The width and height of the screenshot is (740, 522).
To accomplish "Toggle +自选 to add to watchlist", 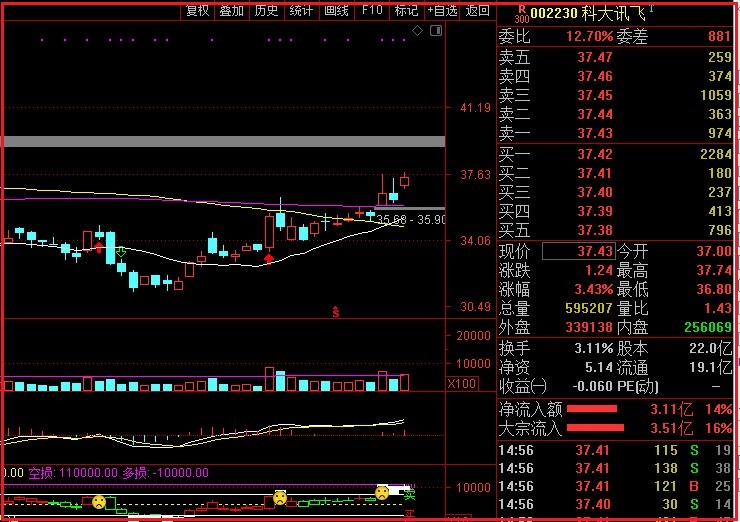I will 442,10.
